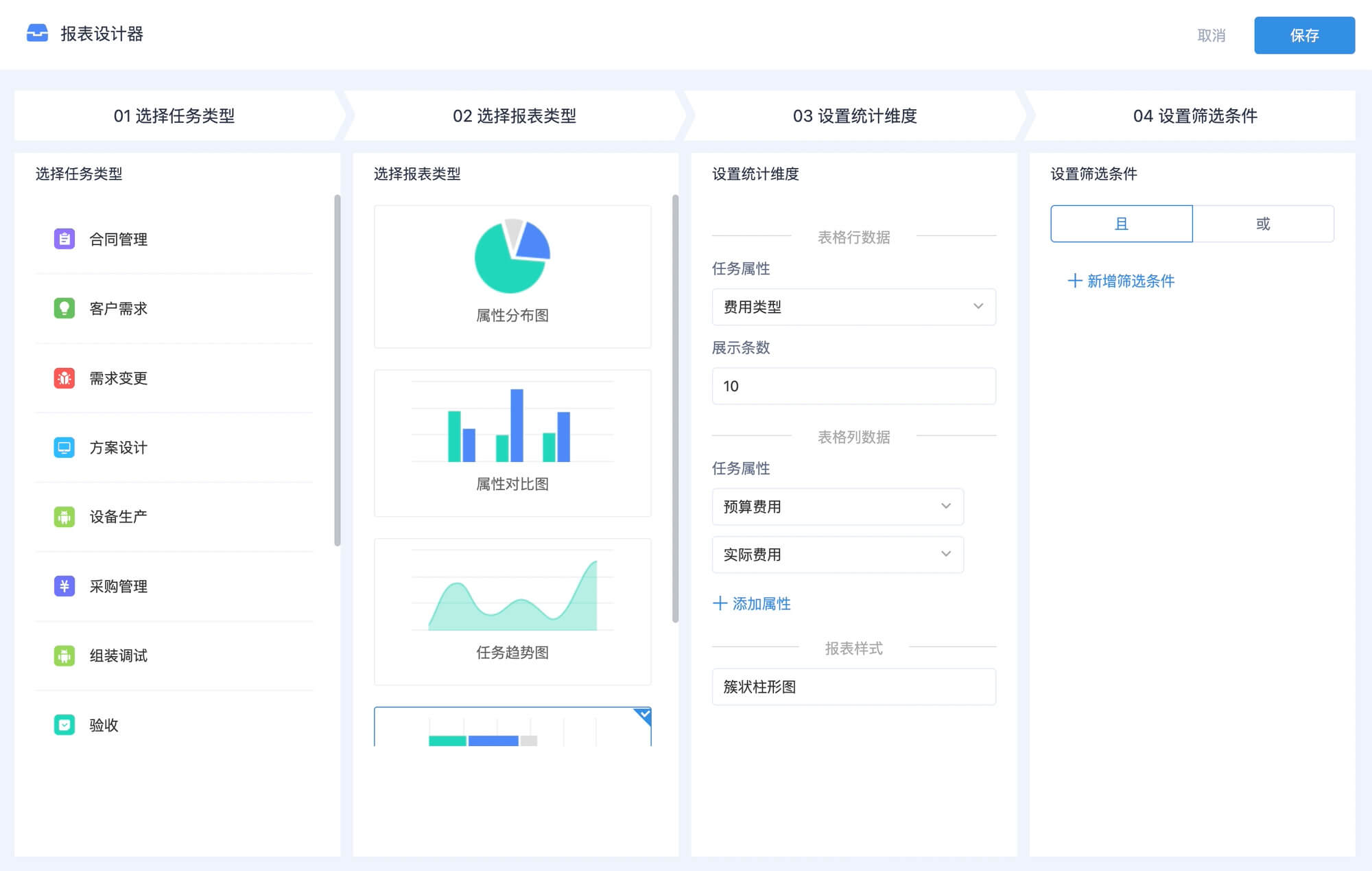Select the 且 condition toggle
Viewport: 1372px width, 871px height.
(x=1121, y=224)
